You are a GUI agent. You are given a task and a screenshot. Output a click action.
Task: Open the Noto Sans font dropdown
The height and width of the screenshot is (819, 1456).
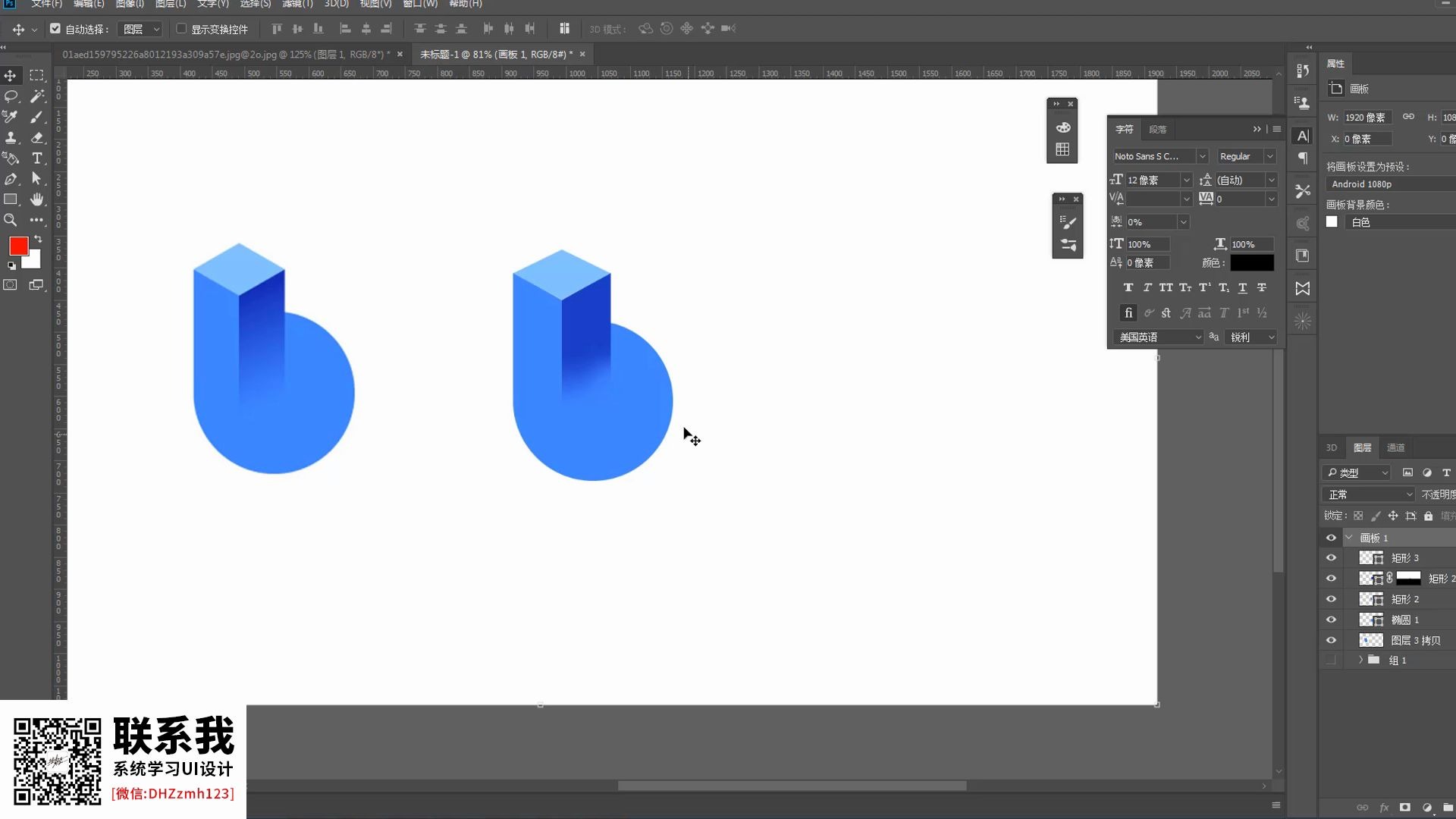click(1202, 156)
